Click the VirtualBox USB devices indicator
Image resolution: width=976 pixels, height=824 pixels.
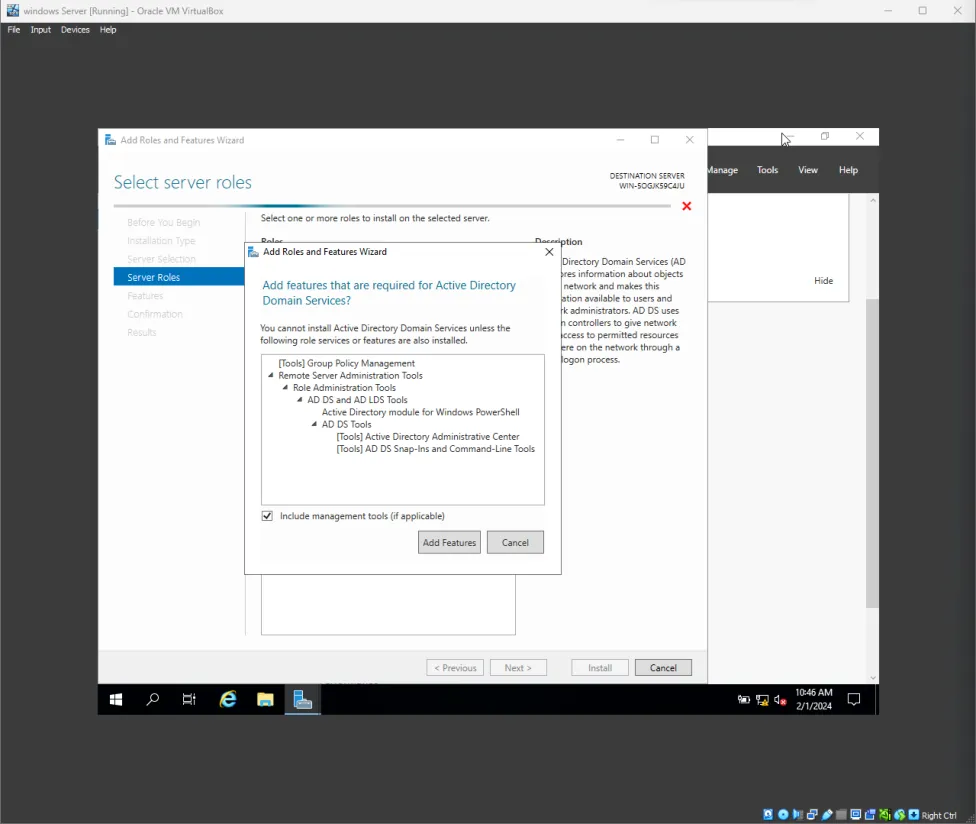827,815
